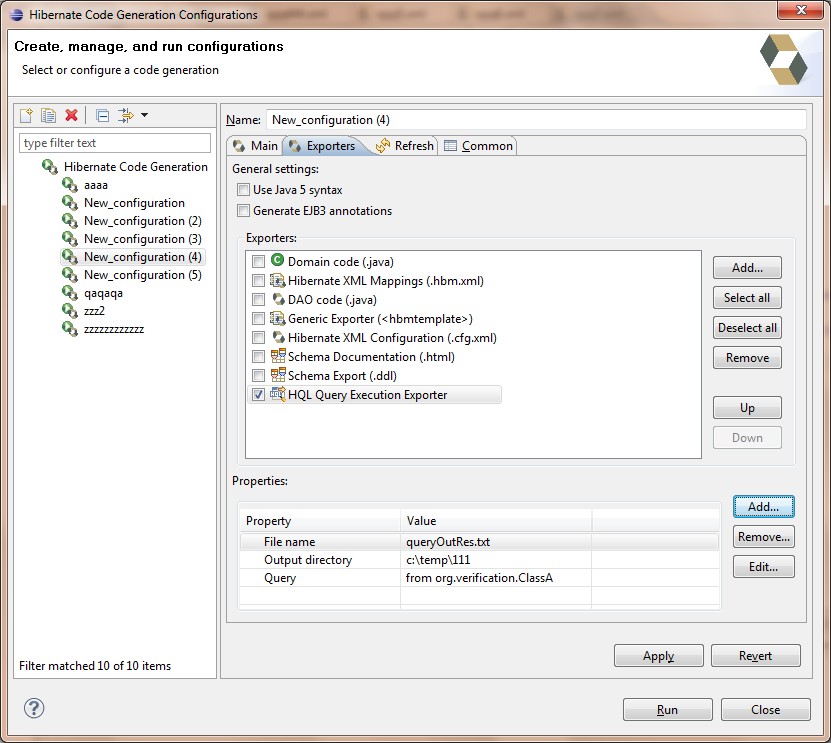Click the Revert button
Image resolution: width=831 pixels, height=743 pixels.
point(756,656)
